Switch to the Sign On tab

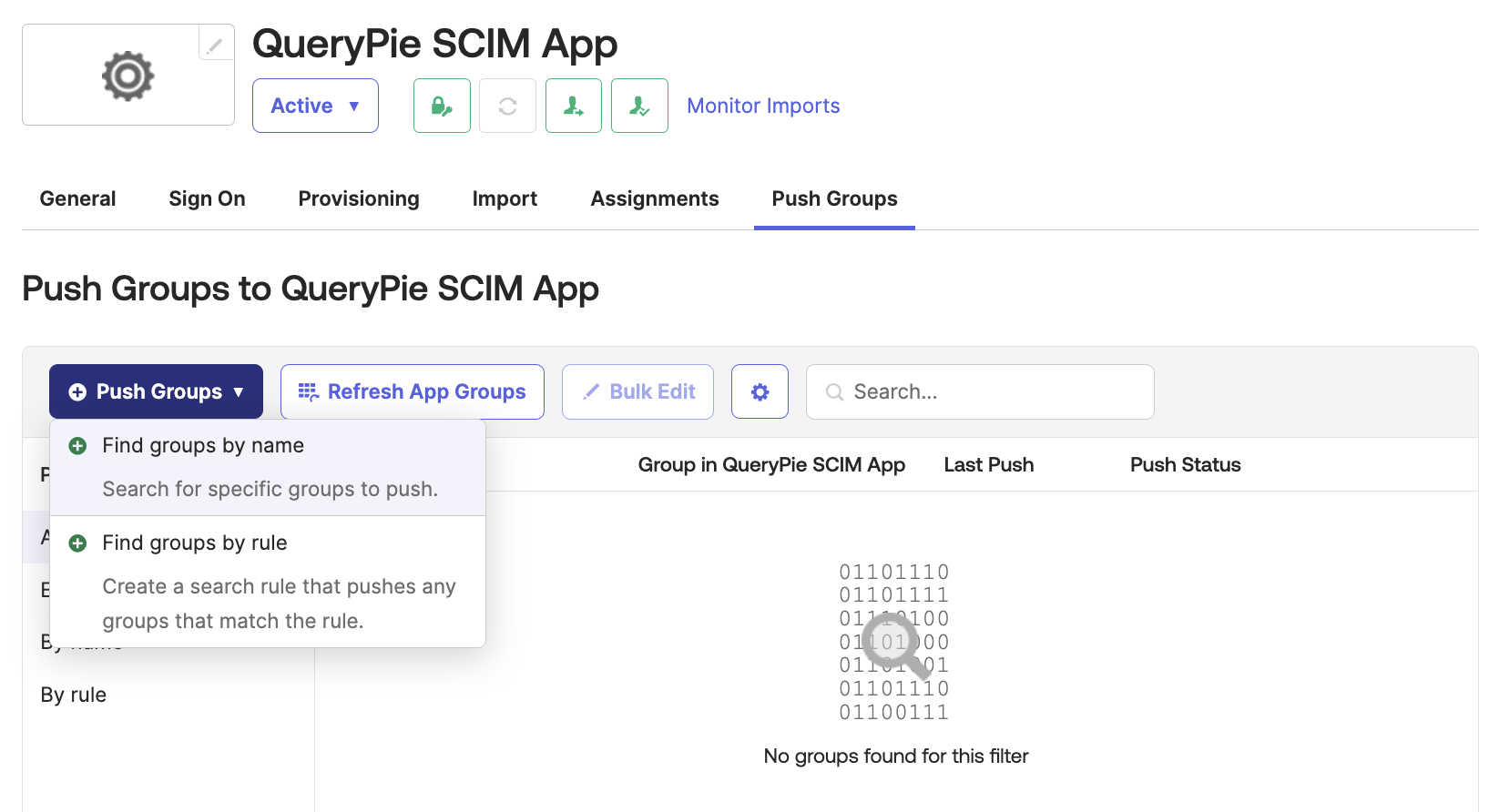[x=207, y=198]
